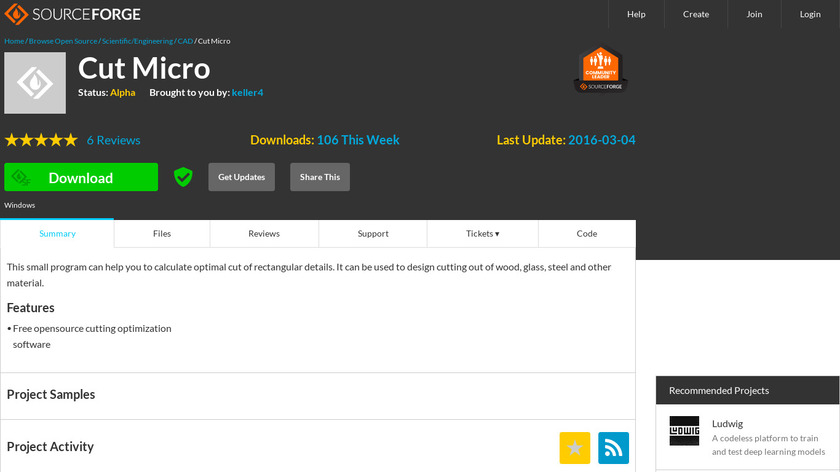
Task: Click the green security shield checkmark icon
Action: click(183, 177)
